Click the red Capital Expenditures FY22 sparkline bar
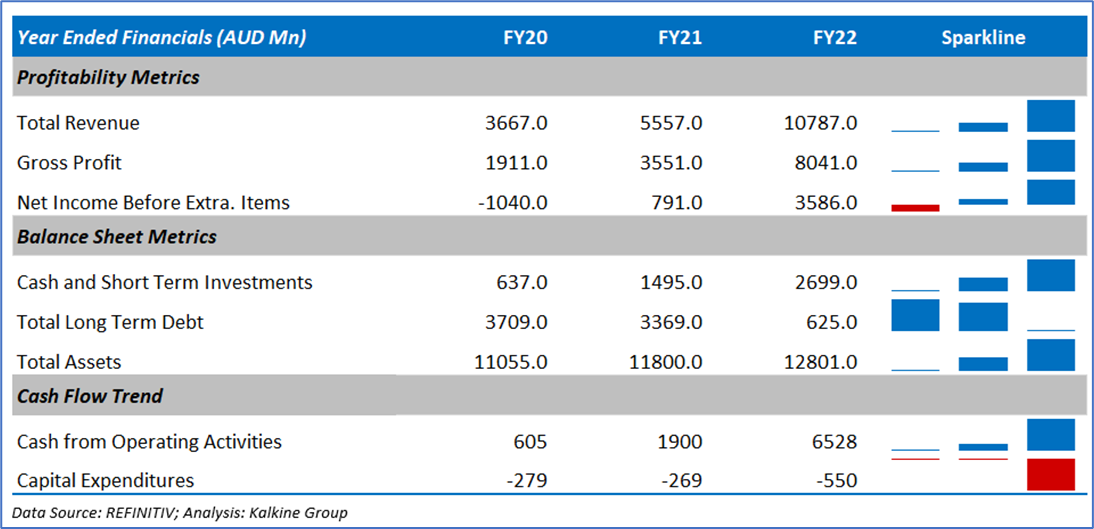 1050,474
